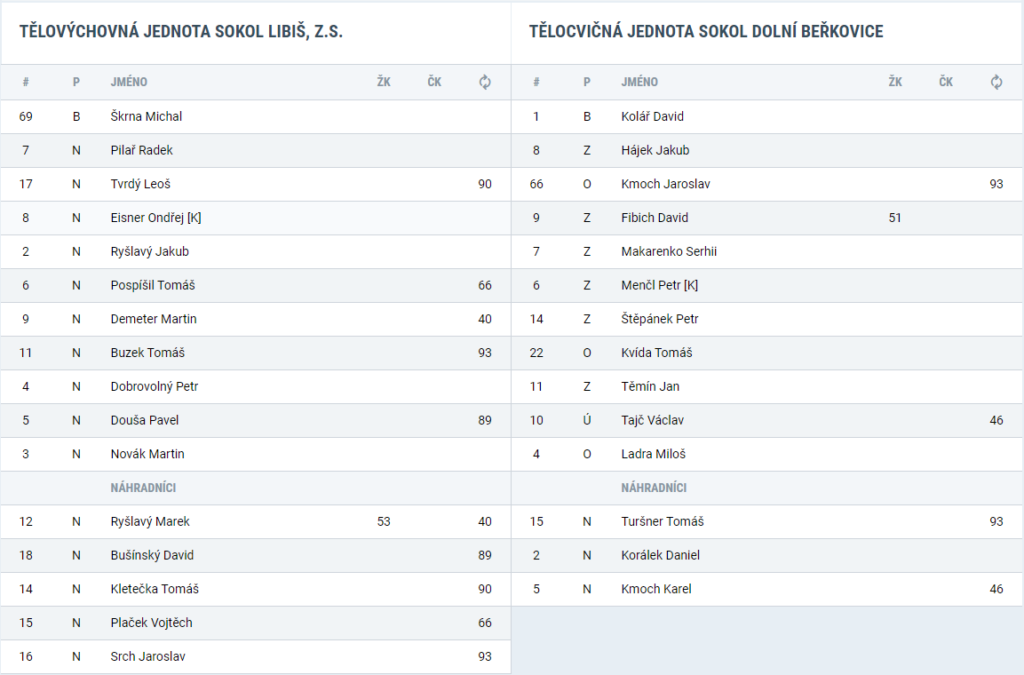
Task: Select player Kvída Tomáš row
Action: click(767, 353)
